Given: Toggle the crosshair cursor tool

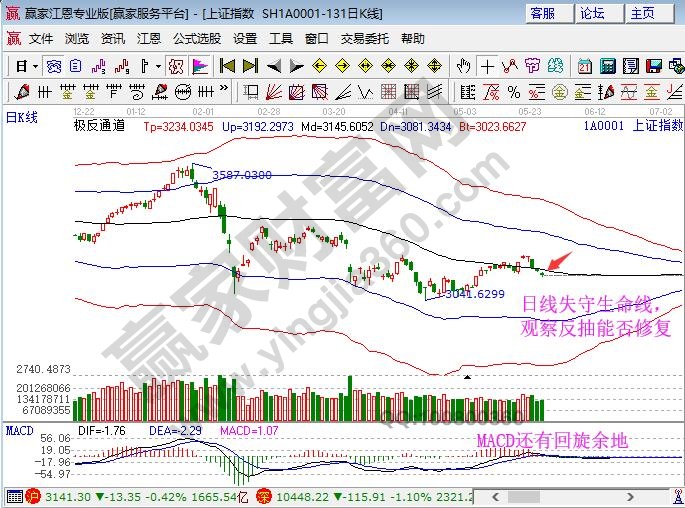Looking at the screenshot, I should tap(487, 66).
